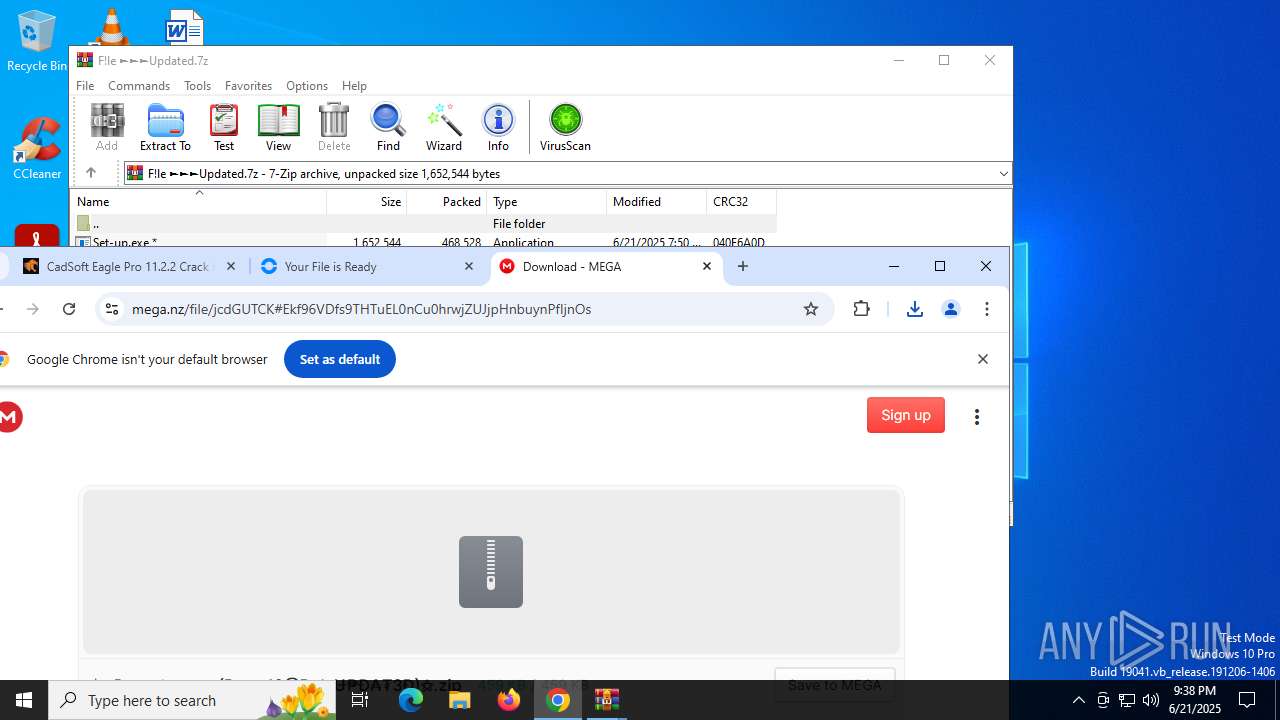Viewport: 1280px width, 720px height.
Task: Click the taskbar search box
Action: tap(193, 700)
